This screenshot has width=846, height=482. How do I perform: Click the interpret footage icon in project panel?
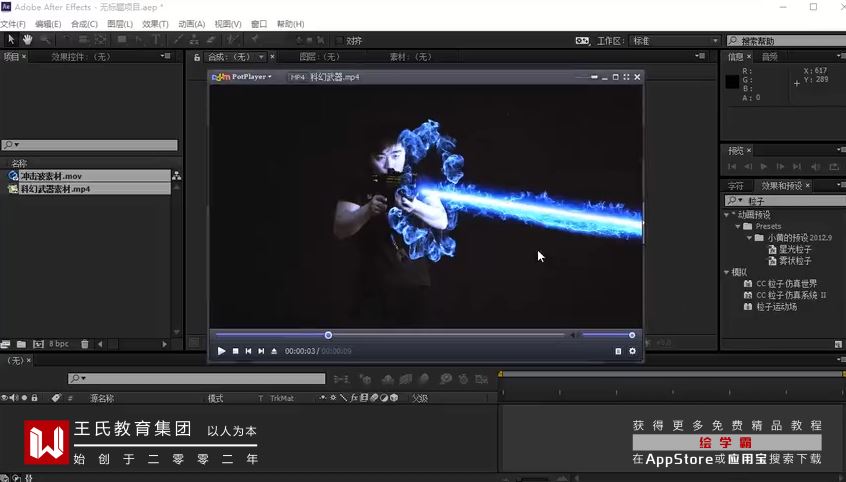coord(6,344)
